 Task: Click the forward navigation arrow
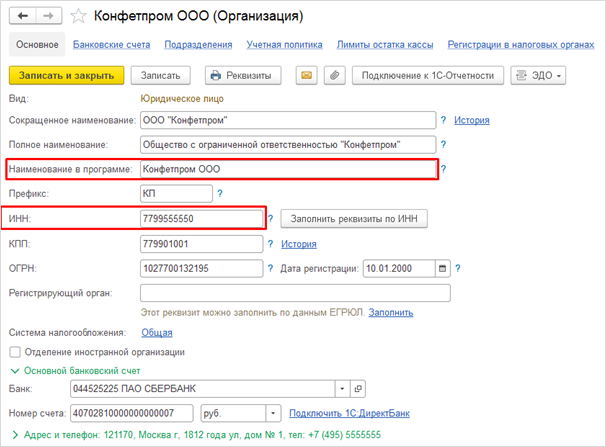pos(44,17)
